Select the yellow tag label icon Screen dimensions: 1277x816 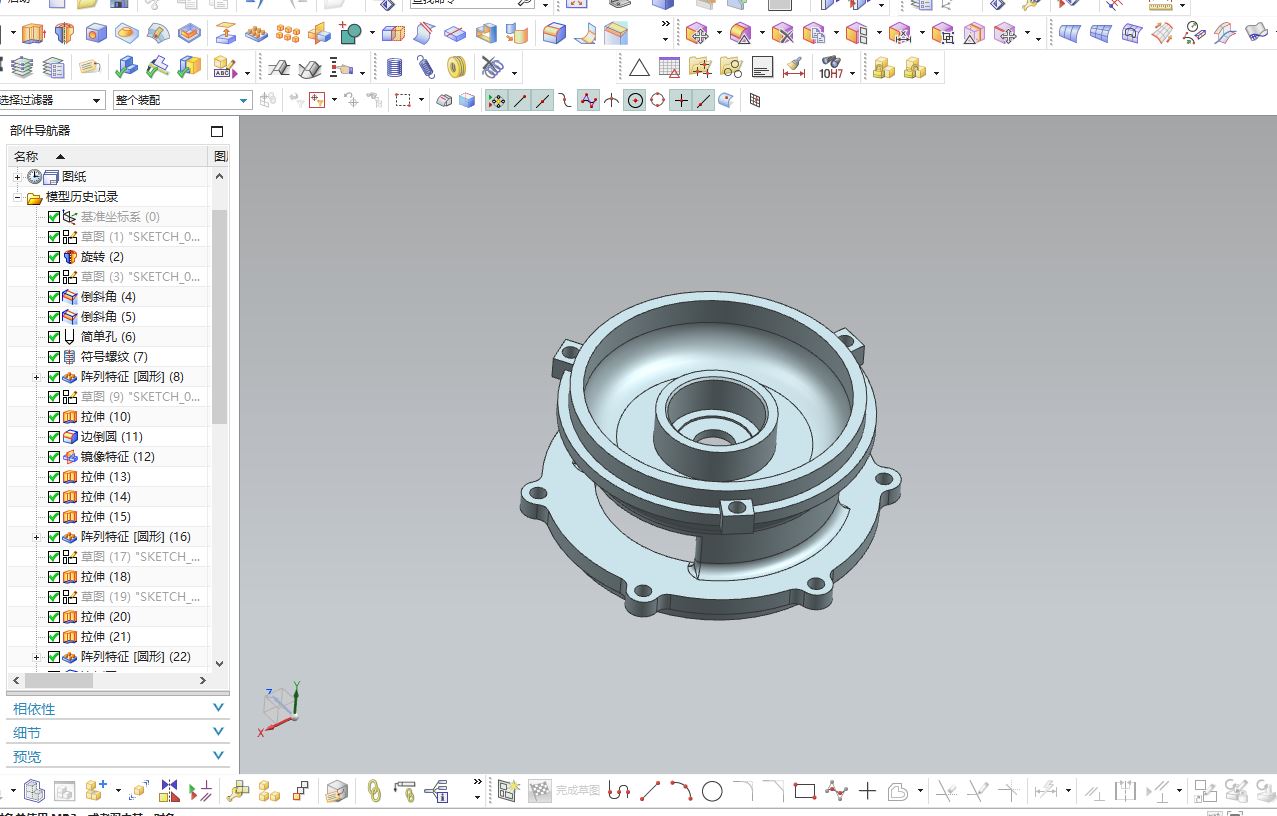point(90,68)
